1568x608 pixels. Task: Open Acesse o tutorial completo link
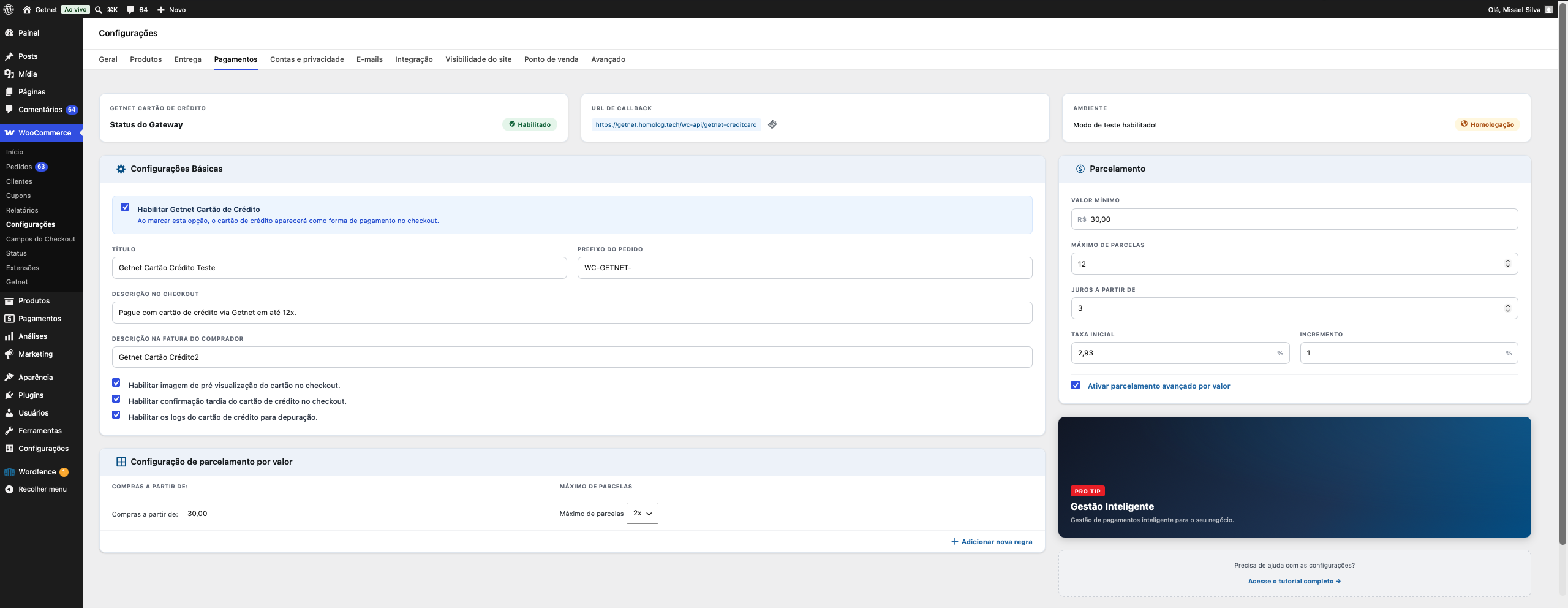pyautogui.click(x=1294, y=582)
